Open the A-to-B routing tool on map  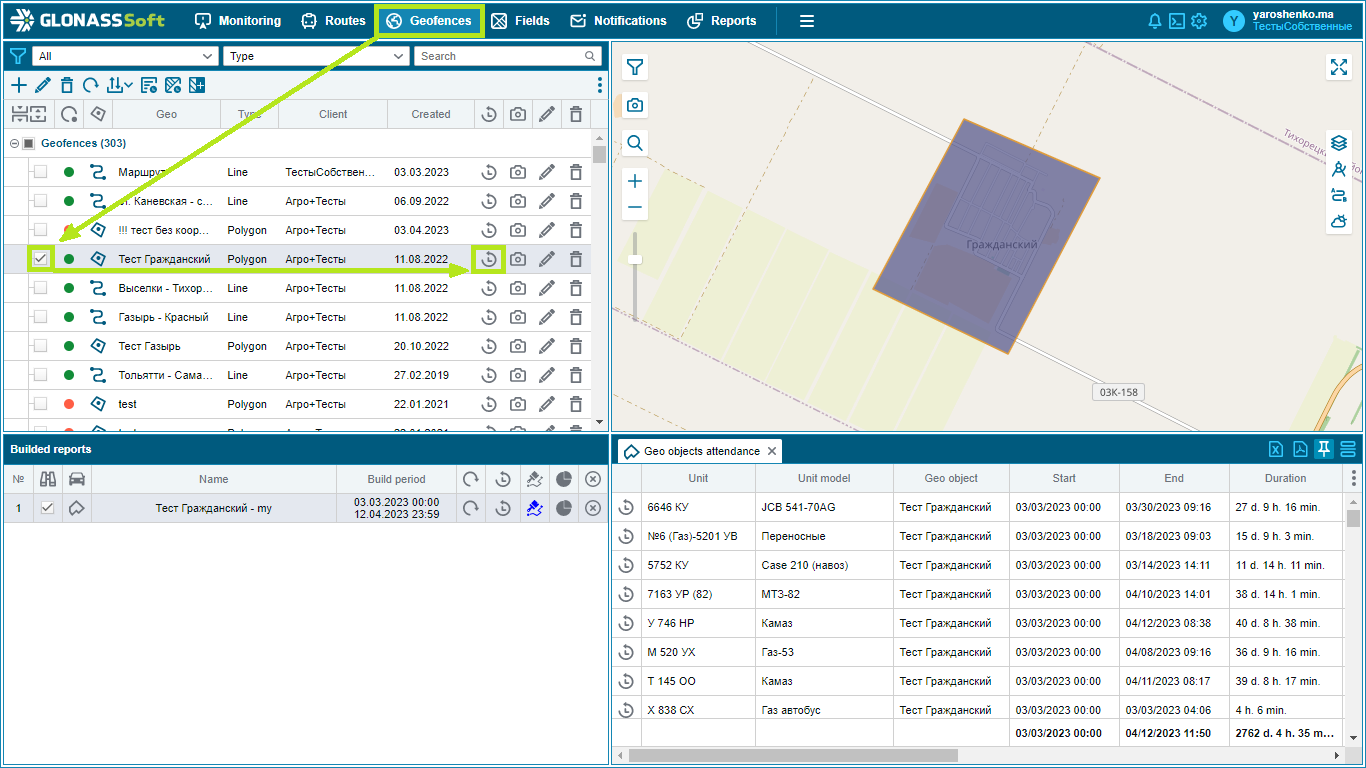[1339, 195]
